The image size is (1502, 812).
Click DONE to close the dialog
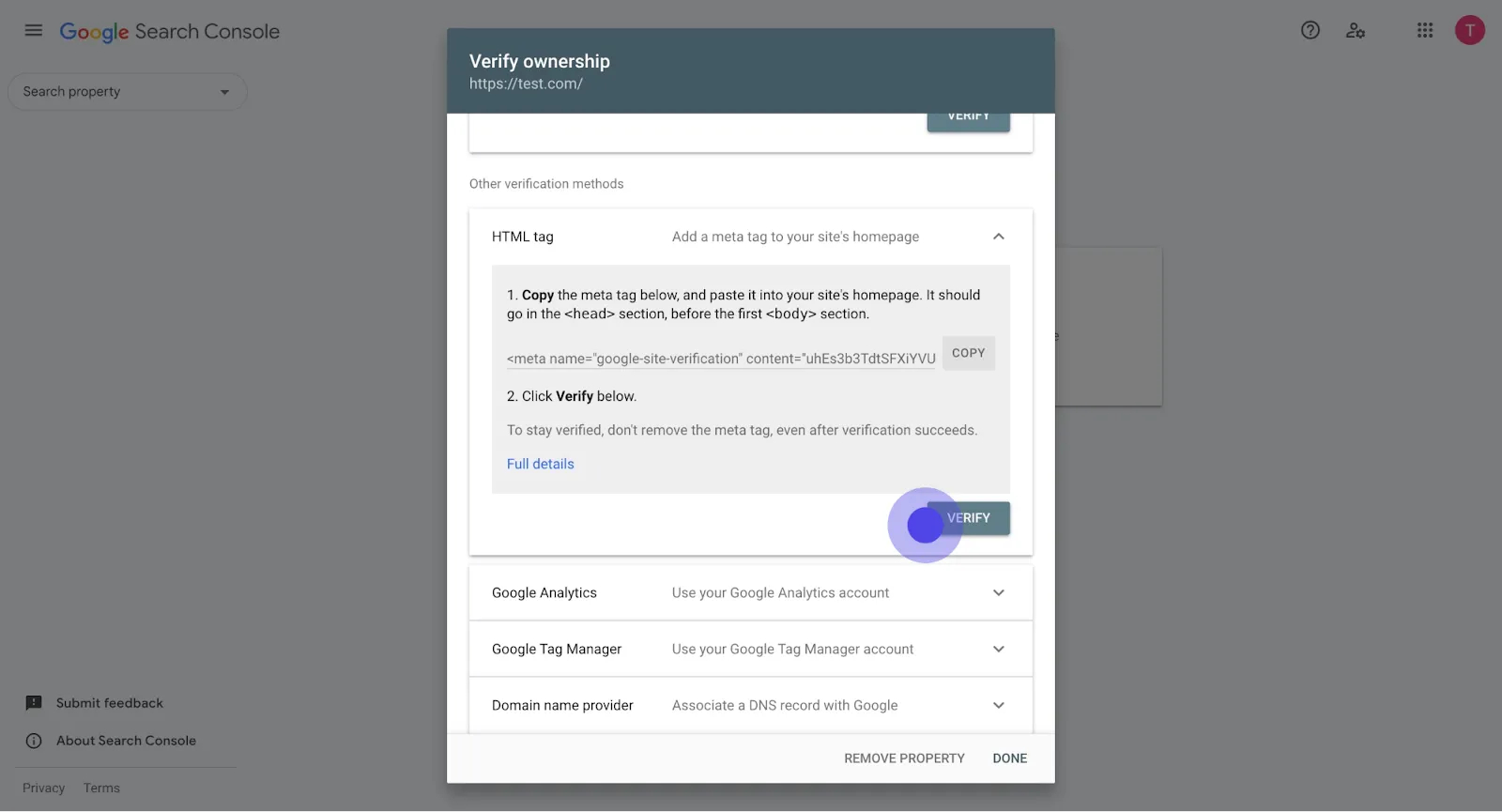click(x=1010, y=758)
